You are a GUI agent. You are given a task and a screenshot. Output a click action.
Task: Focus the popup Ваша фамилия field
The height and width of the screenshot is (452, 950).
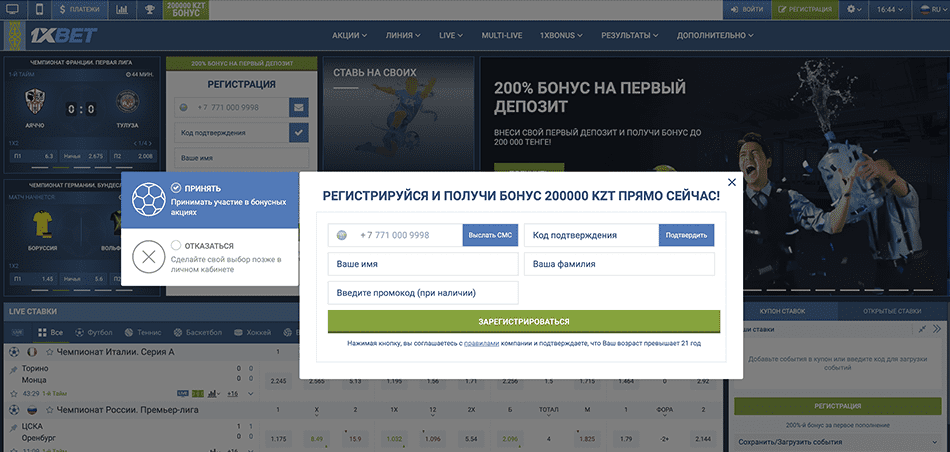tap(619, 264)
